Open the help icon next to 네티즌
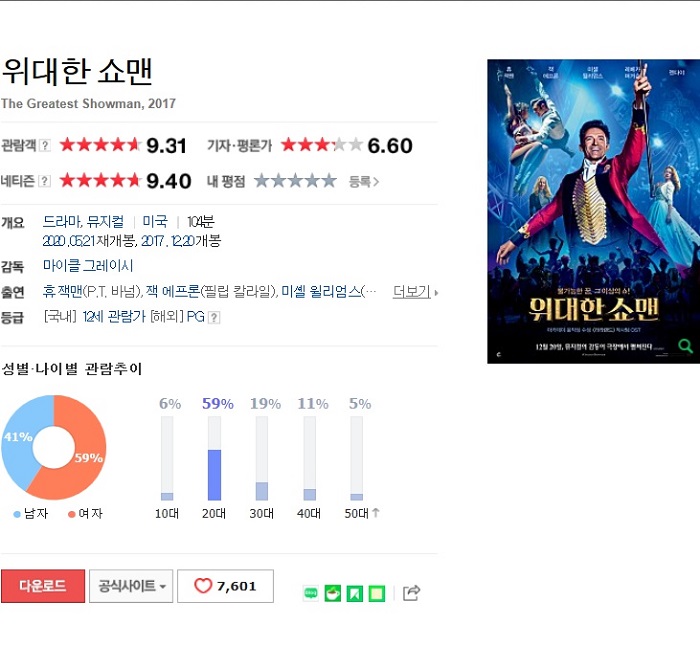This screenshot has width=700, height=668. click(x=45, y=181)
